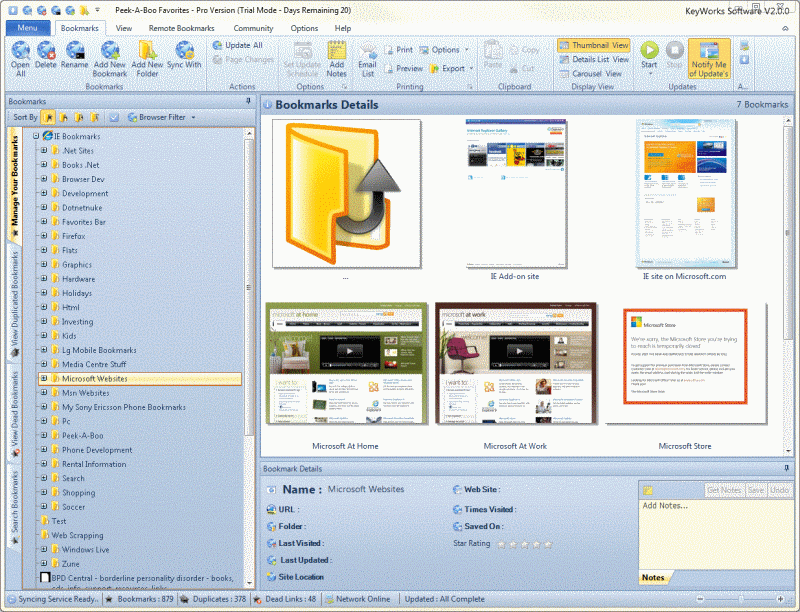This screenshot has width=800, height=612.
Task: Select the Microsoft At Home thumbnail
Action: [x=346, y=363]
